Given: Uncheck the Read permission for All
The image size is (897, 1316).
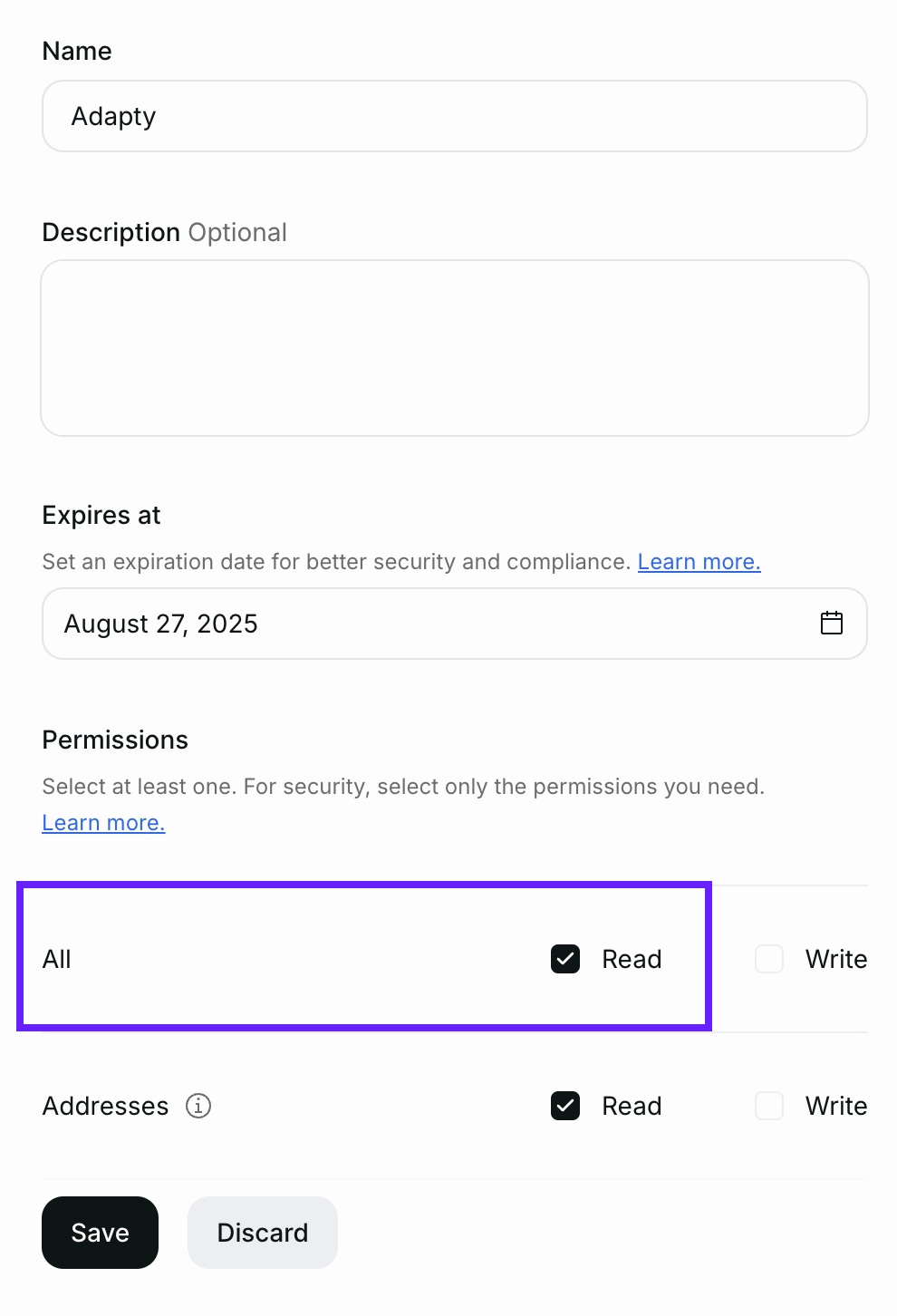Looking at the screenshot, I should pos(564,959).
